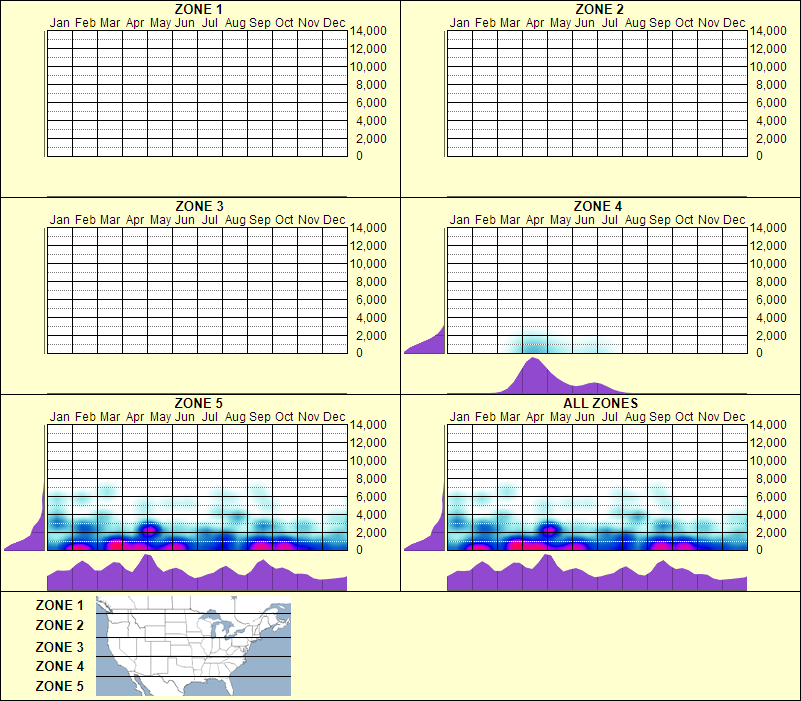Screen dimensions: 801x701
Task: Open the United States zone map thumbnail
Action: pos(192,644)
